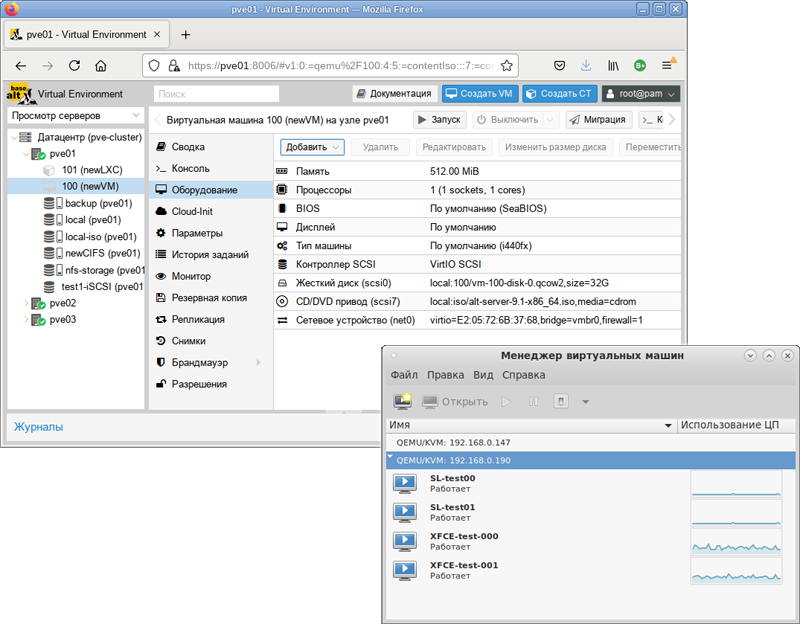The image size is (800, 624).
Task: Open the Вид menu
Action: click(483, 375)
